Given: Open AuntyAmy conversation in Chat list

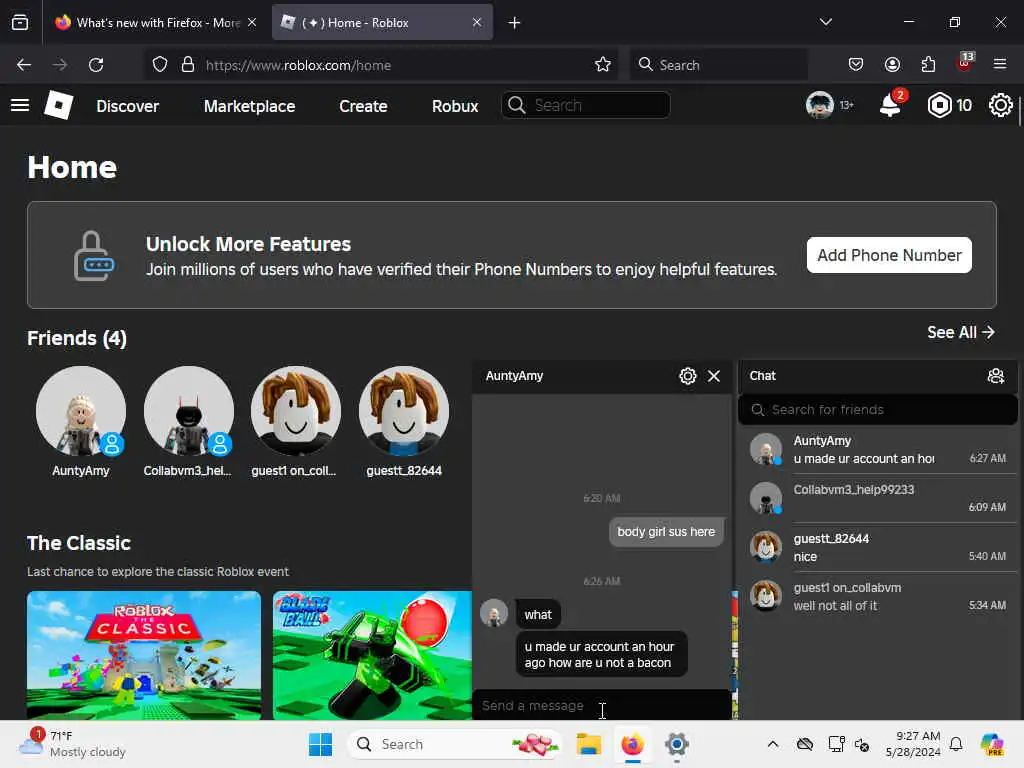Looking at the screenshot, I should (x=877, y=449).
